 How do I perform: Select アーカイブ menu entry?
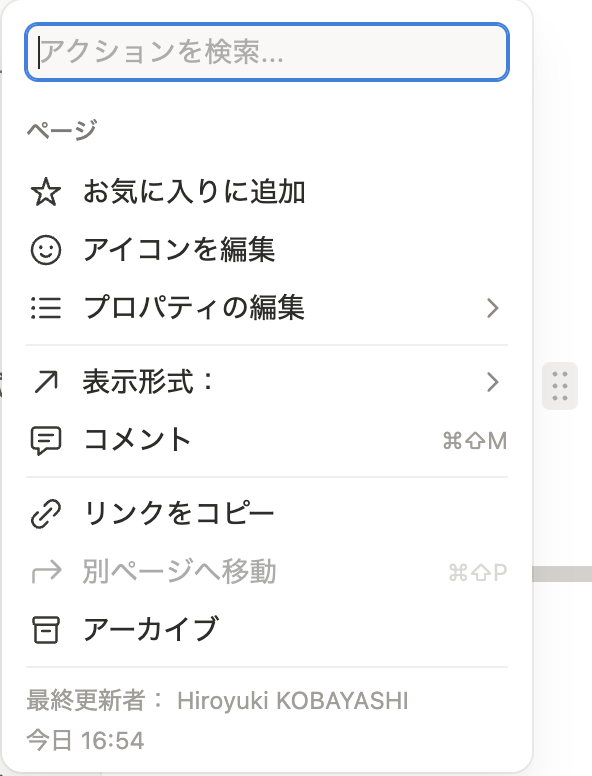(x=267, y=630)
